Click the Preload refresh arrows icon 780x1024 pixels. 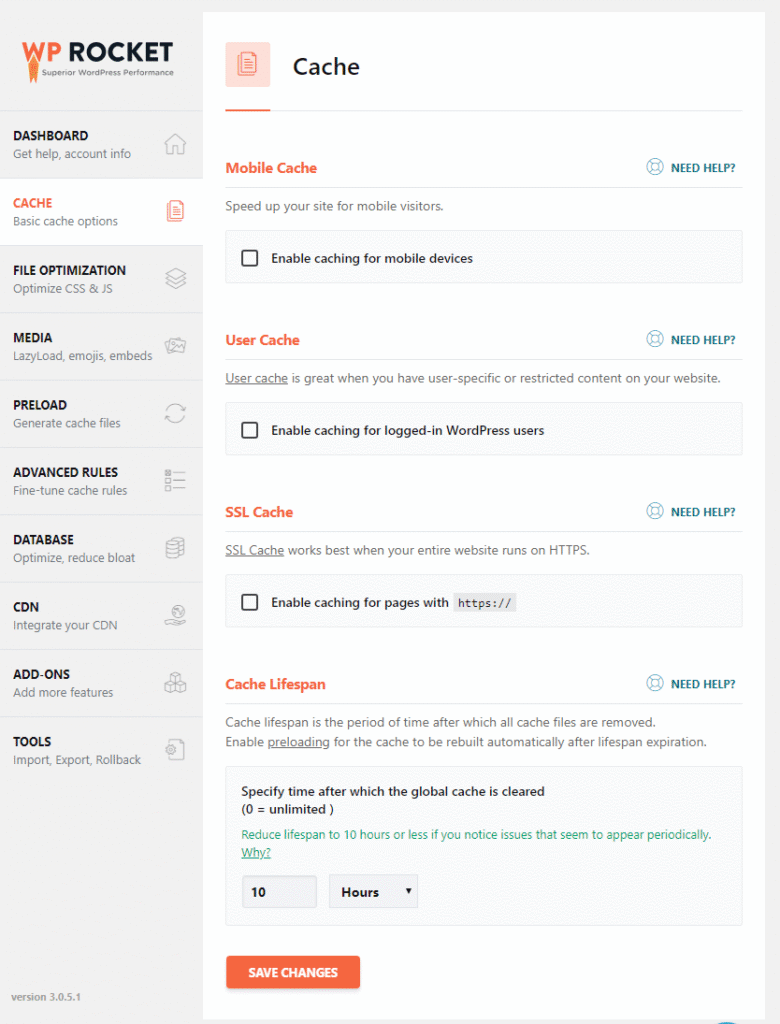pyautogui.click(x=175, y=413)
